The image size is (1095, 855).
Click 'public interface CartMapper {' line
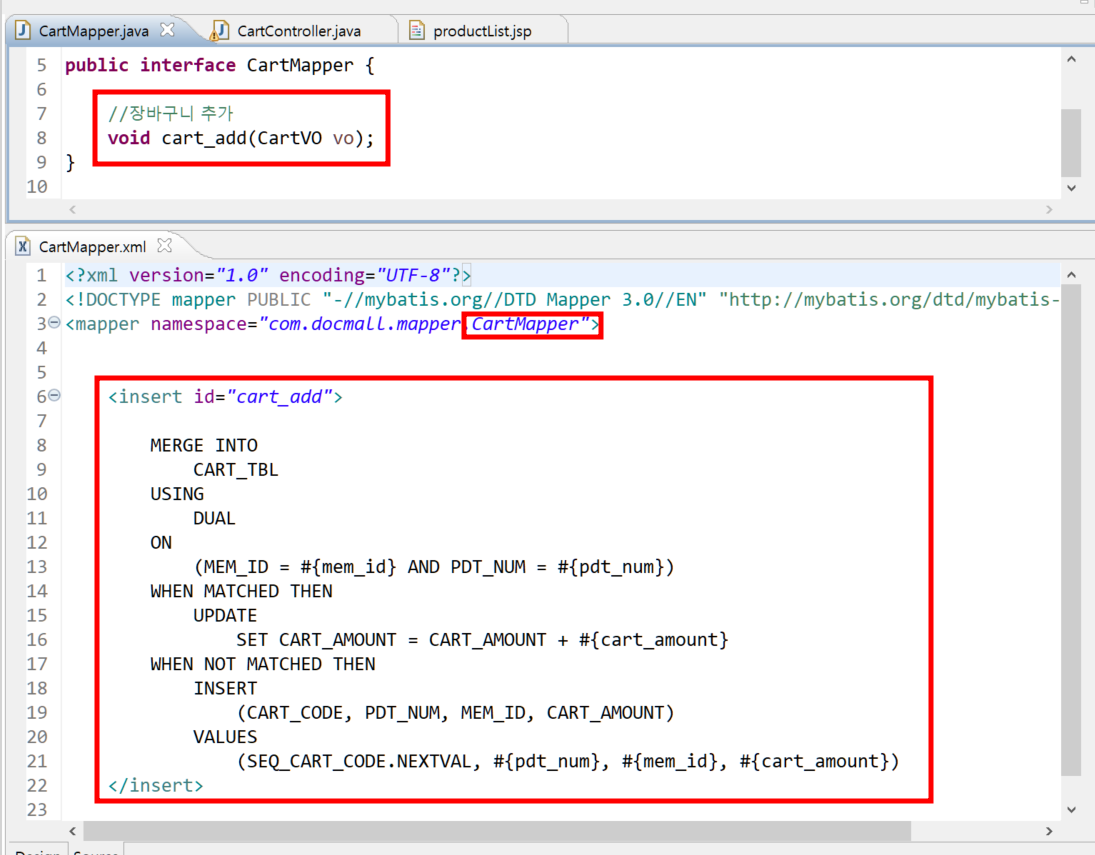coord(220,66)
